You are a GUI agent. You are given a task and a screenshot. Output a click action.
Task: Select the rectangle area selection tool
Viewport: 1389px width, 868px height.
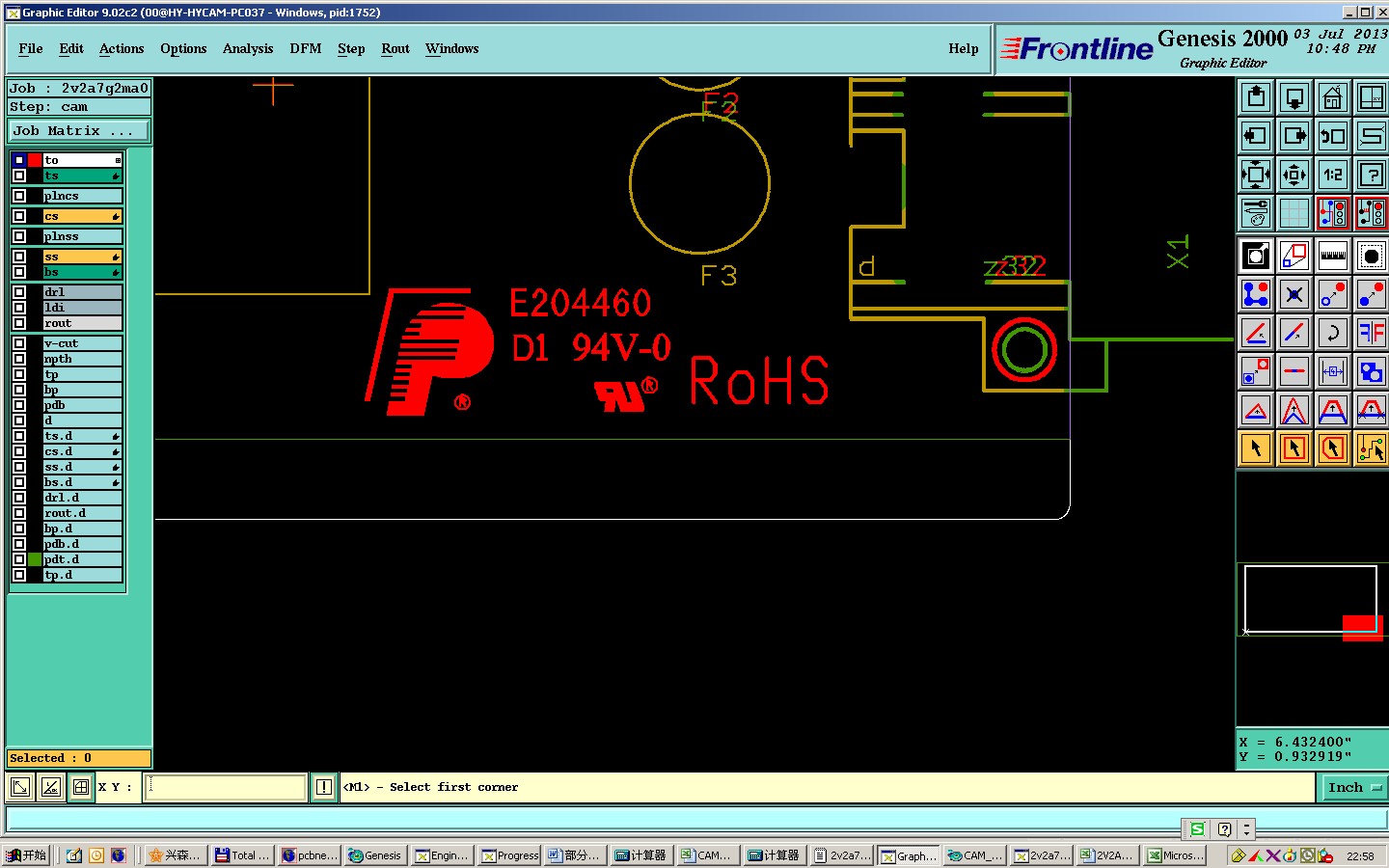1294,448
